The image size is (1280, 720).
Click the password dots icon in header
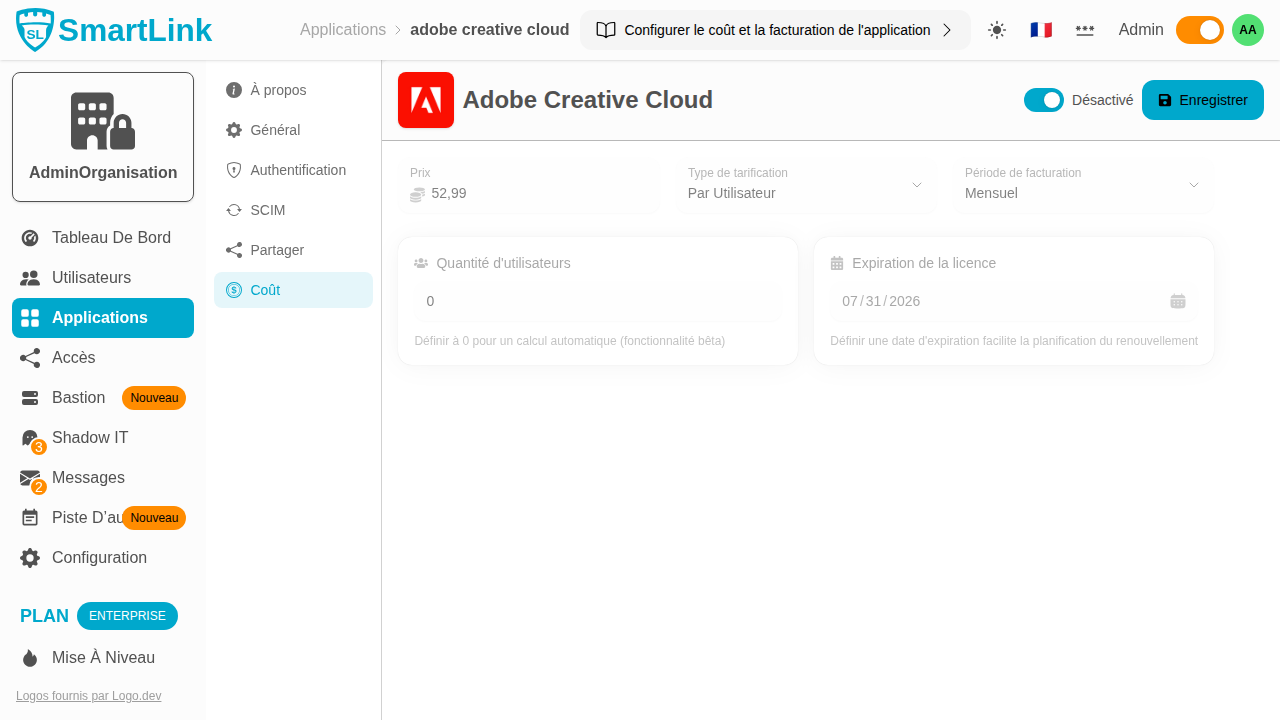click(1085, 30)
